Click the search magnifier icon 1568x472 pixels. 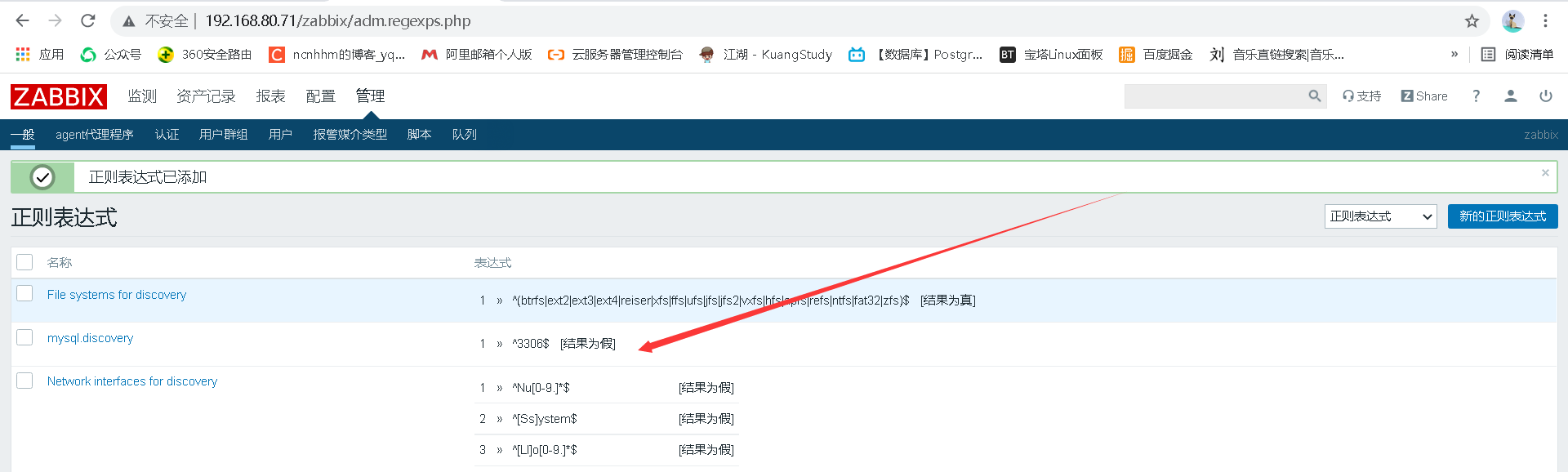click(1314, 96)
